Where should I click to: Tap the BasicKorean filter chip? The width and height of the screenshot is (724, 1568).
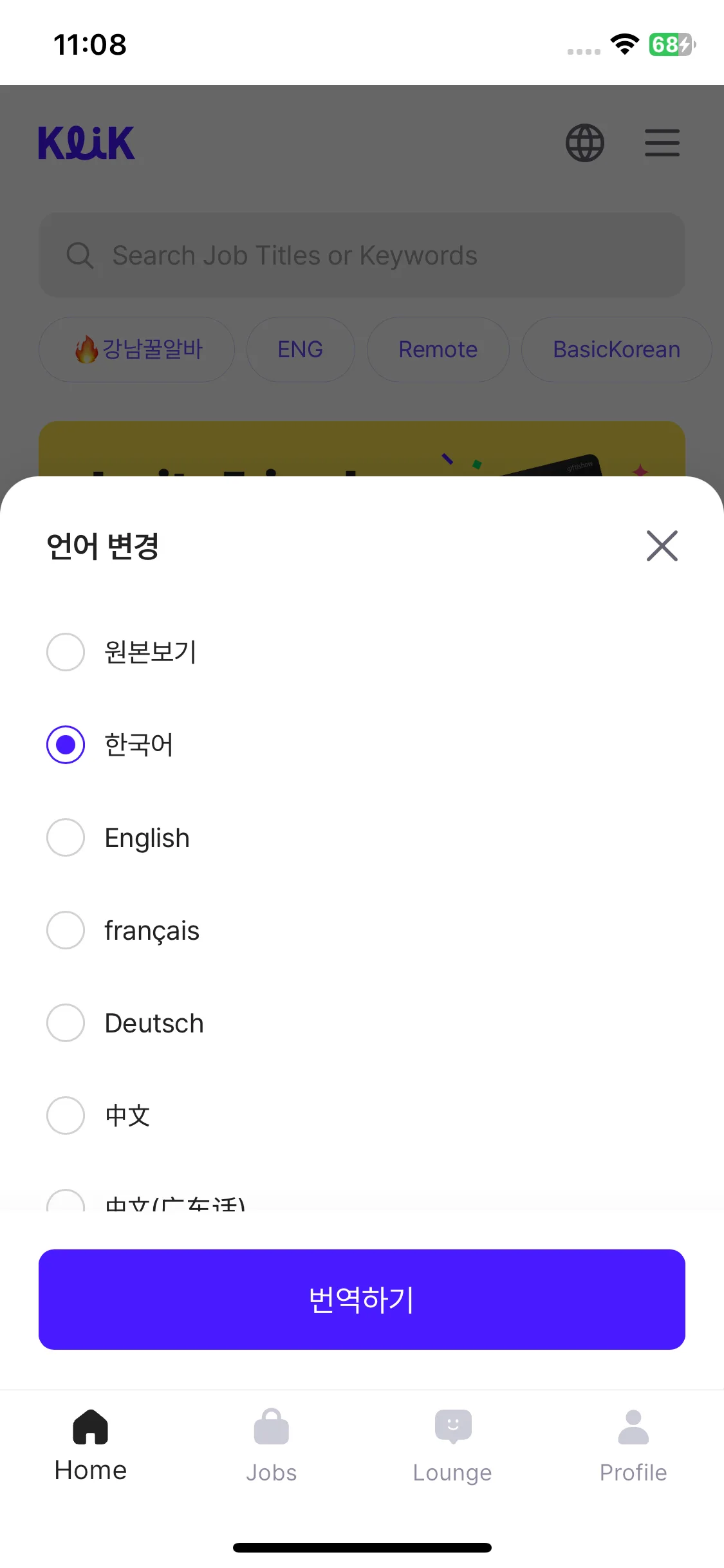pos(616,350)
